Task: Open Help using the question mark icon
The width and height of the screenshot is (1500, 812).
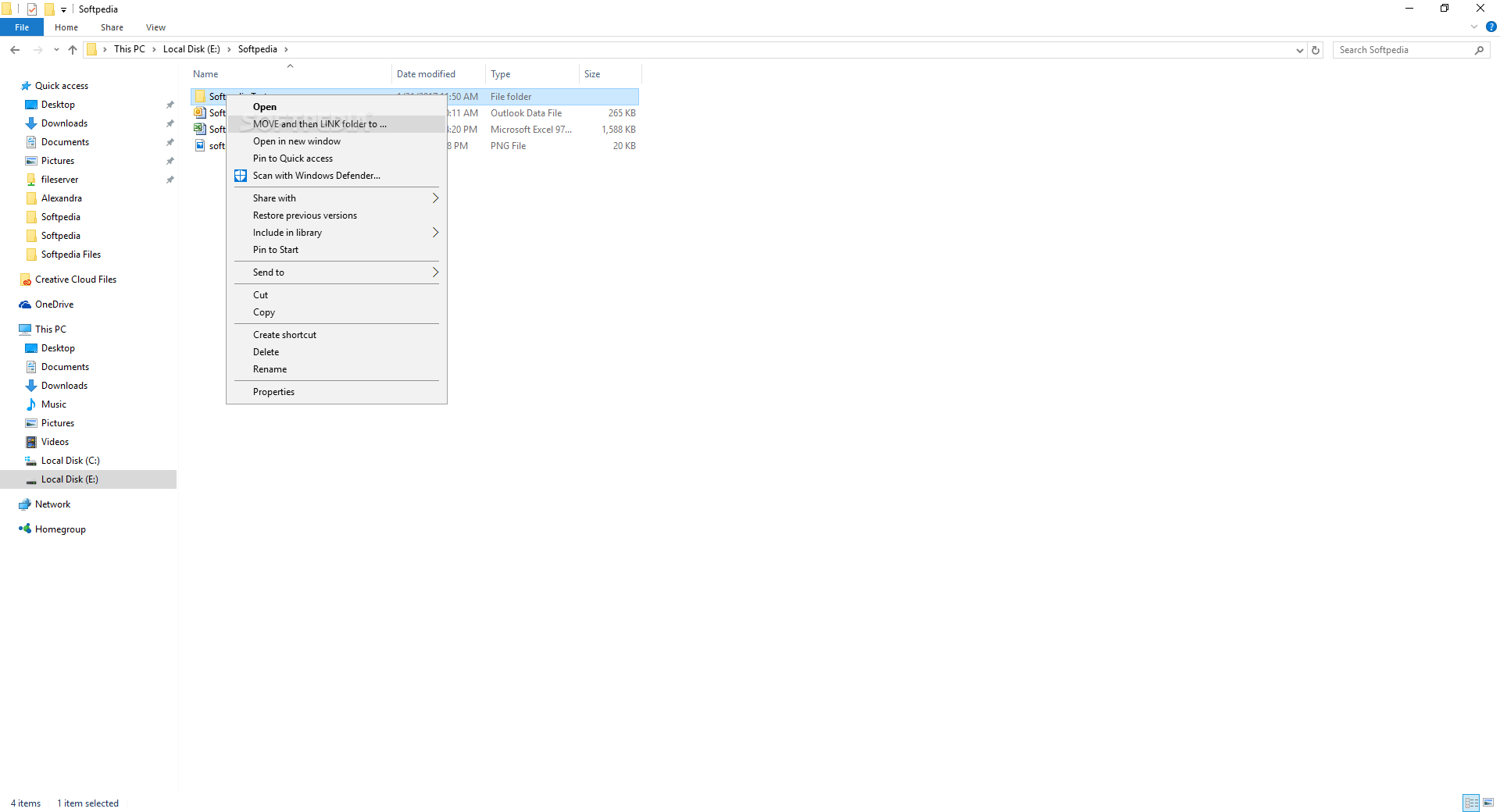Action: 1490,27
